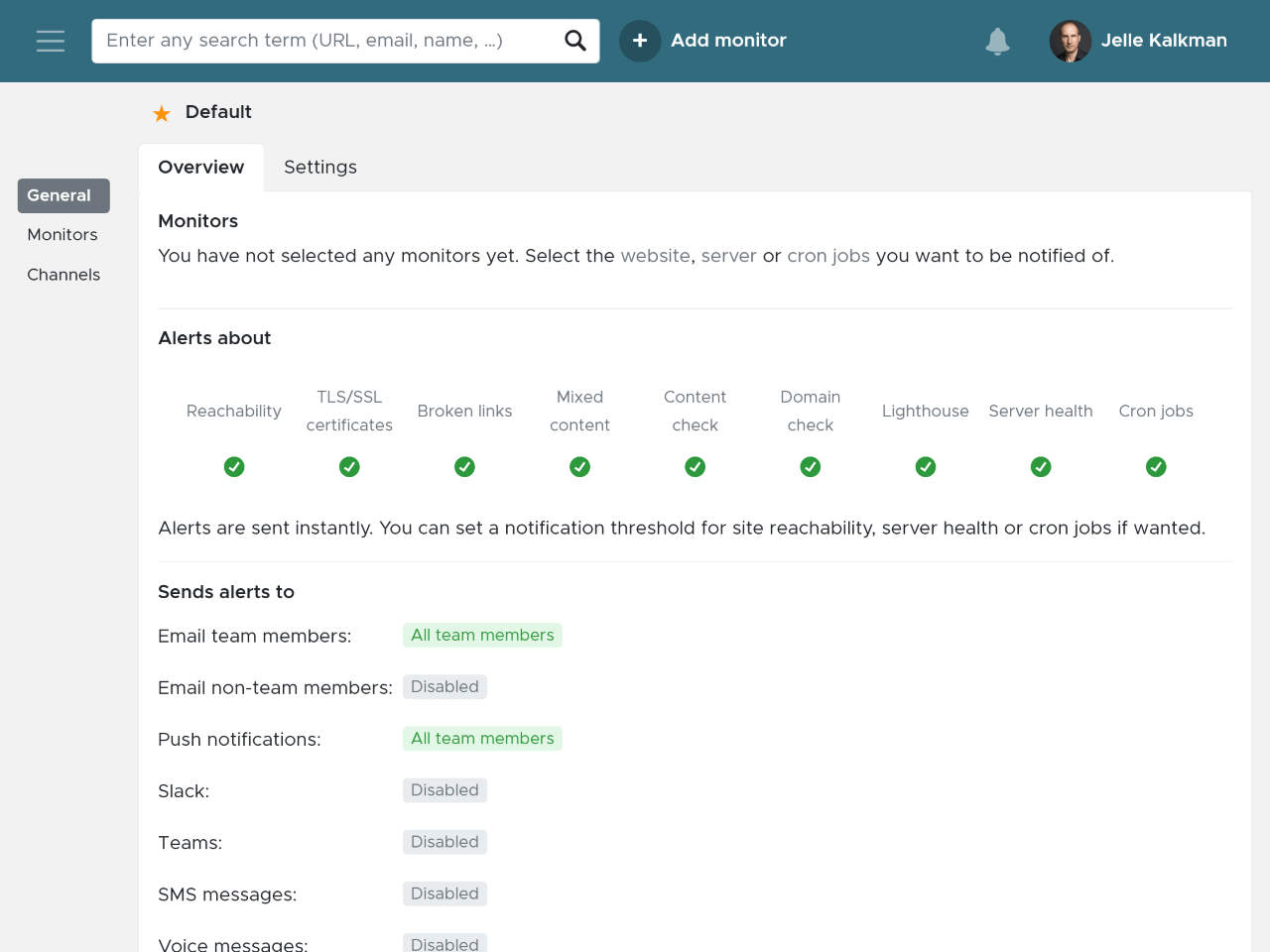Toggle the TLS/SSL certificates alert checkmark
The height and width of the screenshot is (952, 1270).
pyautogui.click(x=349, y=466)
